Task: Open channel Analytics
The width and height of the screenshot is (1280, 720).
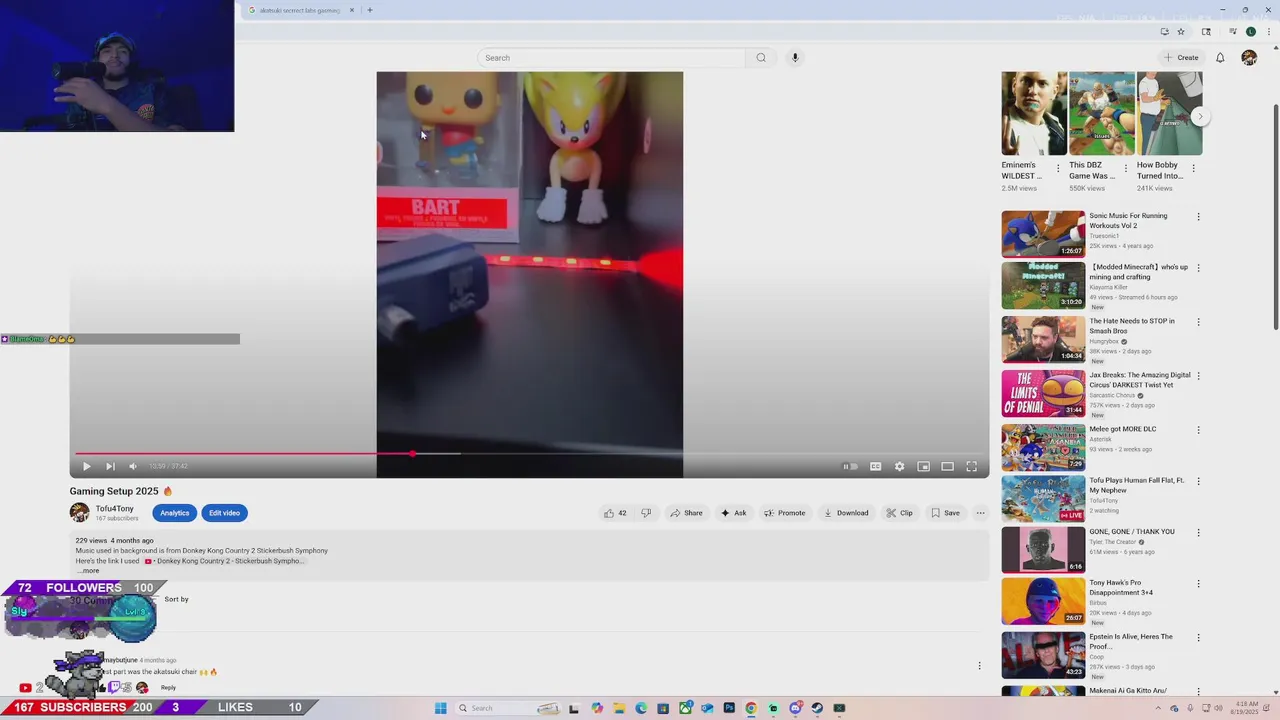Action: (x=174, y=513)
